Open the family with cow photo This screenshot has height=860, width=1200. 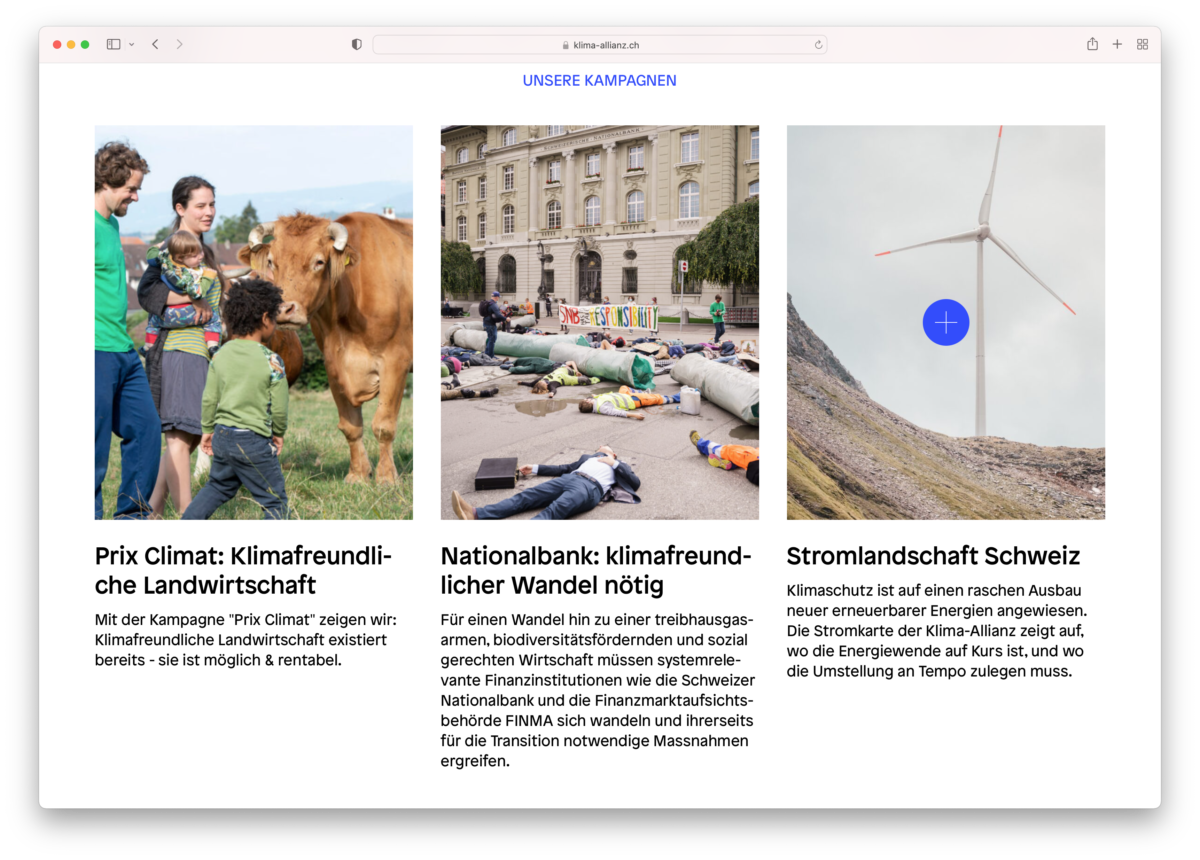click(253, 322)
